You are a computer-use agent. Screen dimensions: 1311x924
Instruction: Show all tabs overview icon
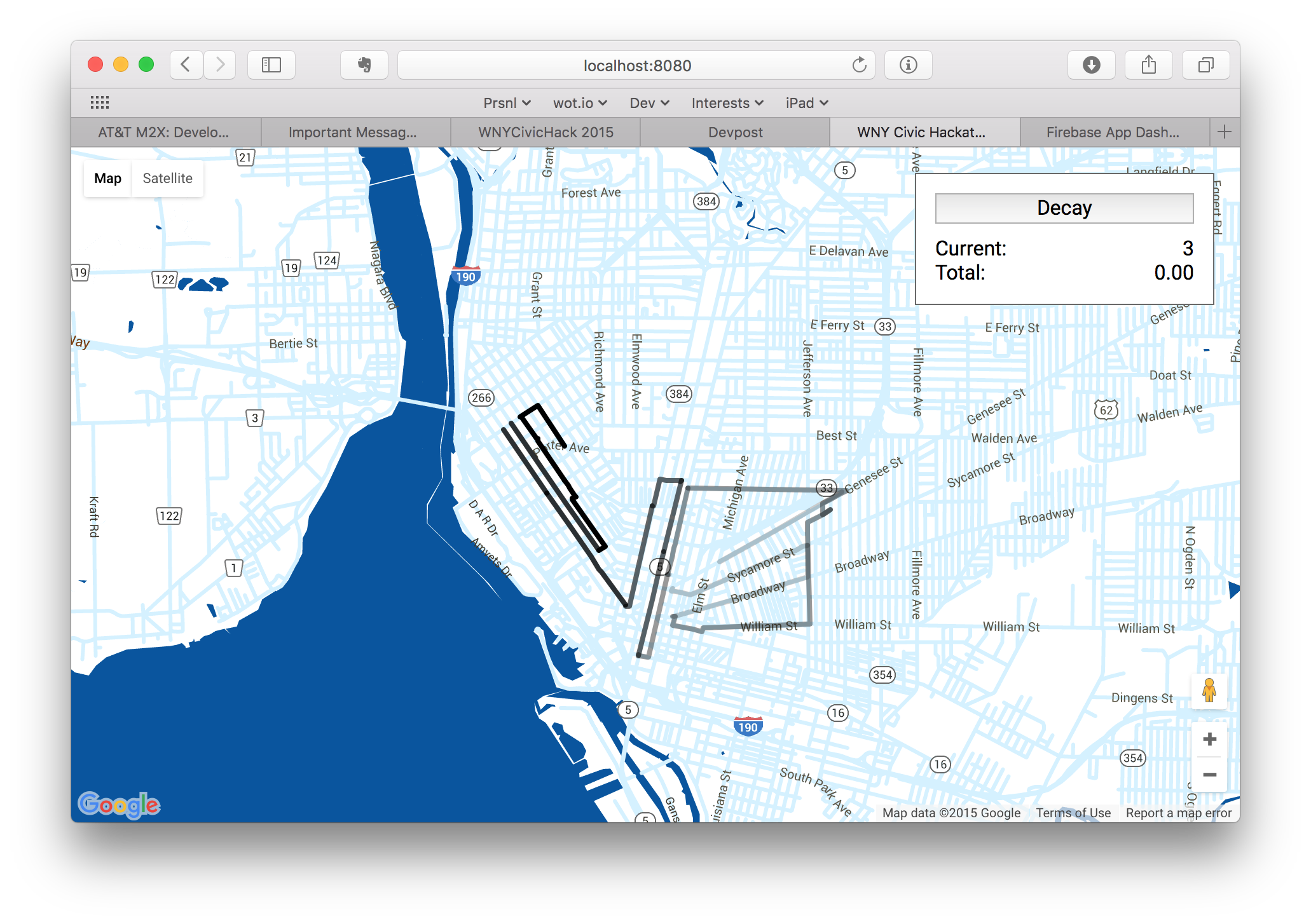[1205, 65]
